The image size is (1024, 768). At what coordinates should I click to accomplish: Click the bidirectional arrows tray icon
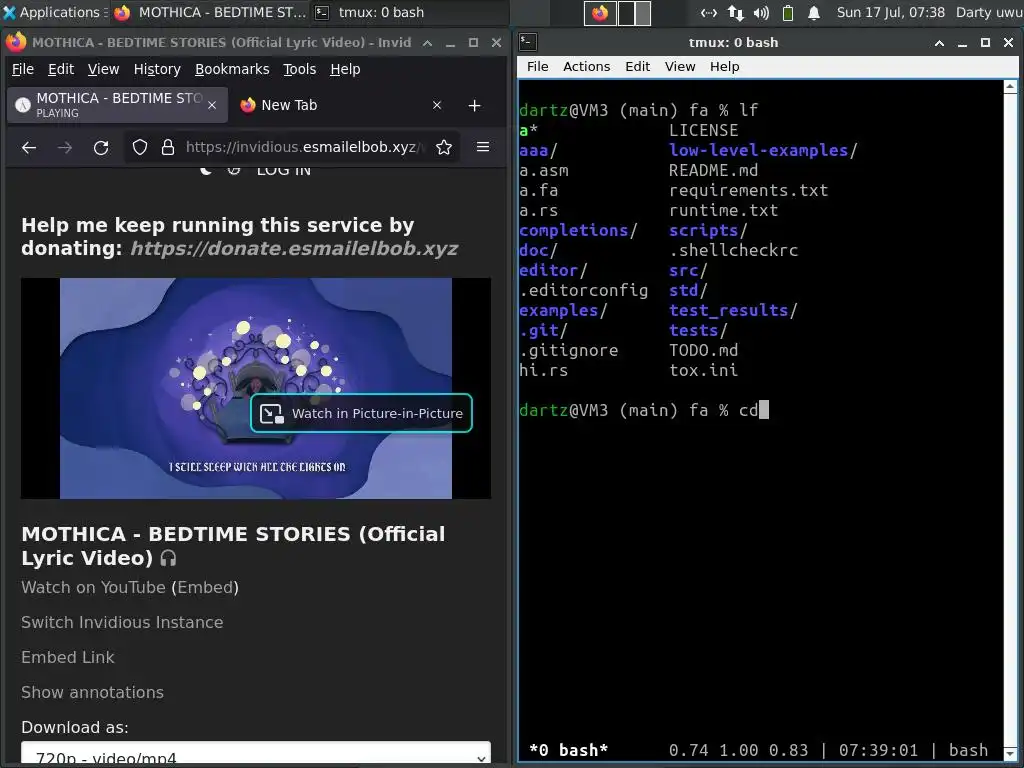(709, 12)
